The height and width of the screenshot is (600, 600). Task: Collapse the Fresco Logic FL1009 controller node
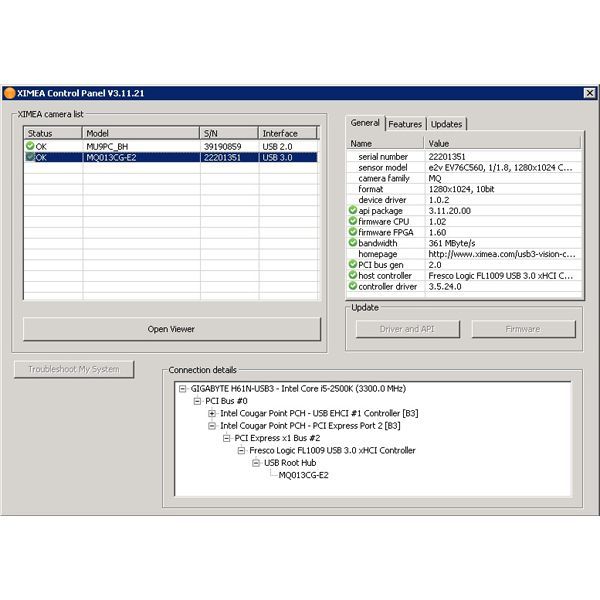pos(241,451)
